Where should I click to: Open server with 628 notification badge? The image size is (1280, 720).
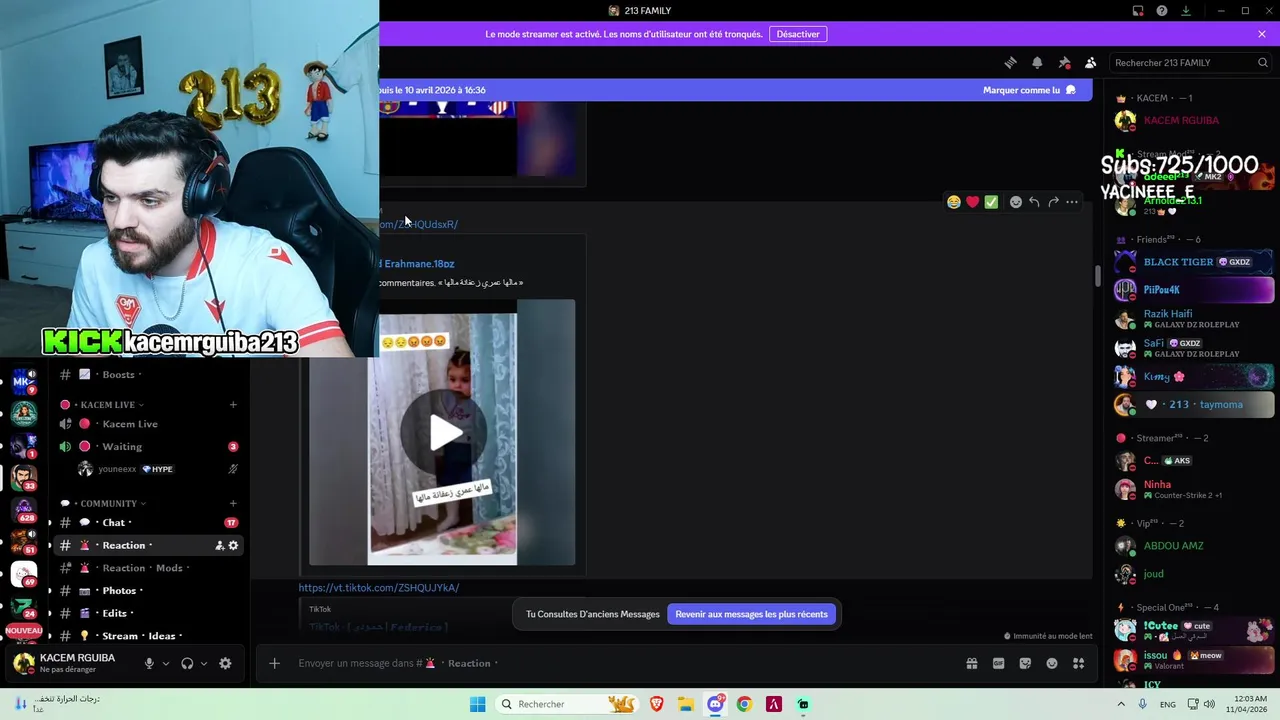(x=24, y=509)
